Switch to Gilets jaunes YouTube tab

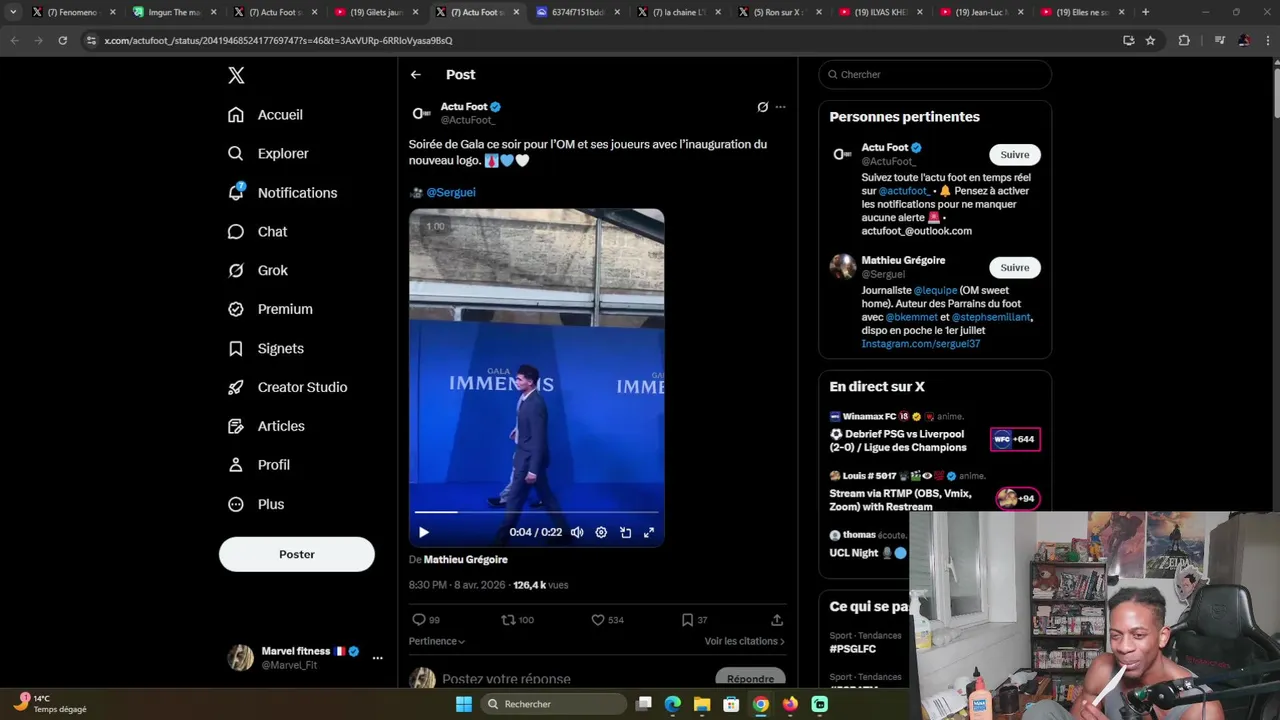click(x=375, y=12)
